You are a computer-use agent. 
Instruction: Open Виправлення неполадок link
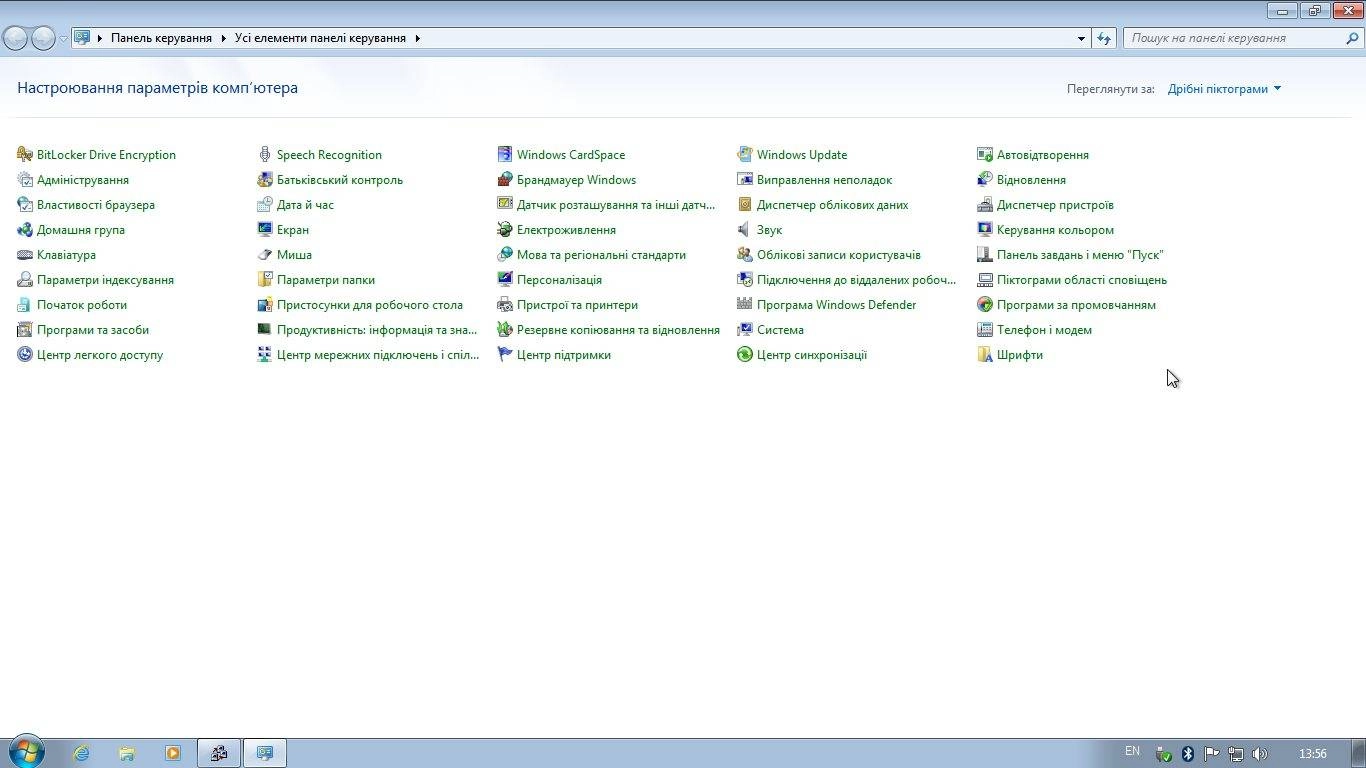coord(824,180)
